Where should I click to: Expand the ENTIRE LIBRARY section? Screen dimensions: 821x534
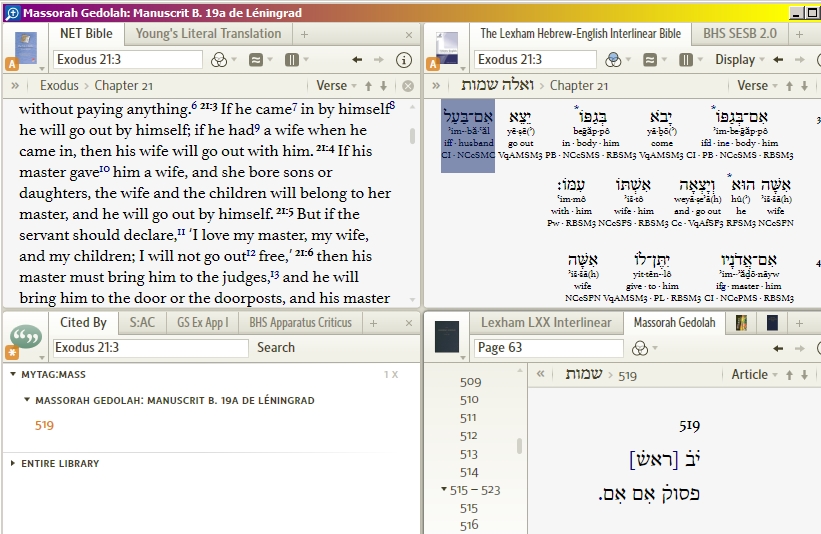point(13,463)
